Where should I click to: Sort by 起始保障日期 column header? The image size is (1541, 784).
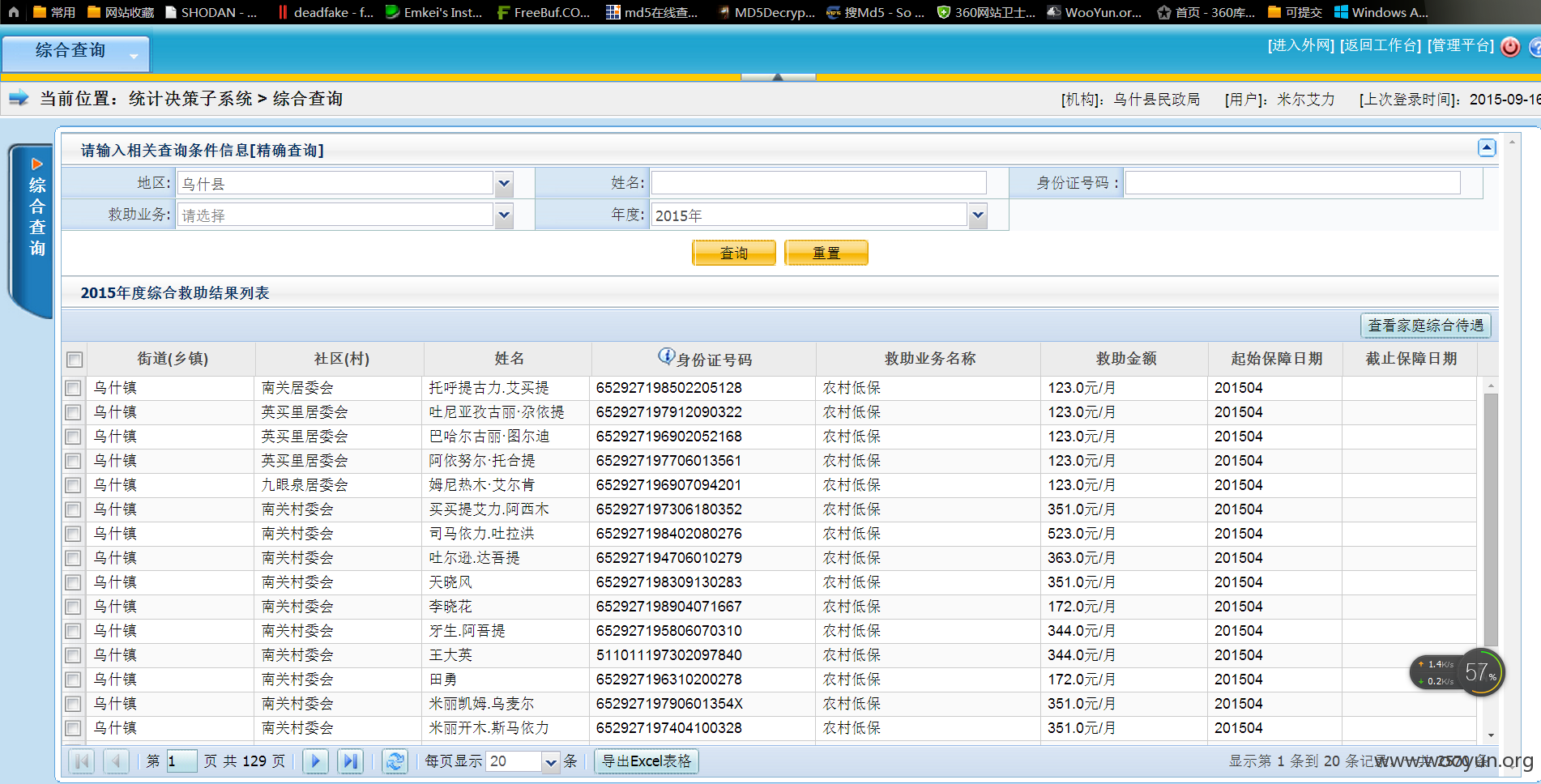(1276, 358)
